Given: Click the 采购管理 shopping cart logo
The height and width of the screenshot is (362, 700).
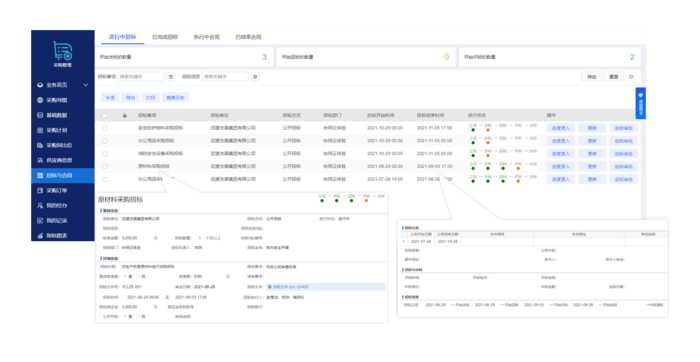Looking at the screenshot, I should 62,51.
